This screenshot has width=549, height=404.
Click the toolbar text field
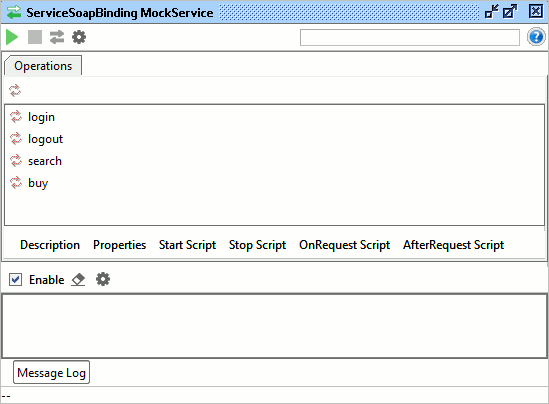(410, 37)
